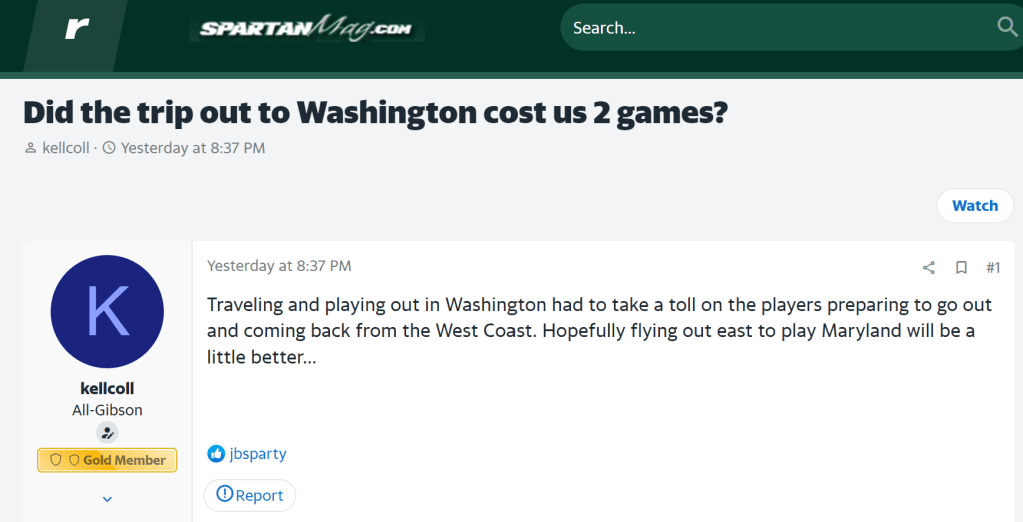Open the SpartanMag.com home logo
This screenshot has height=522, width=1023.
306,28
